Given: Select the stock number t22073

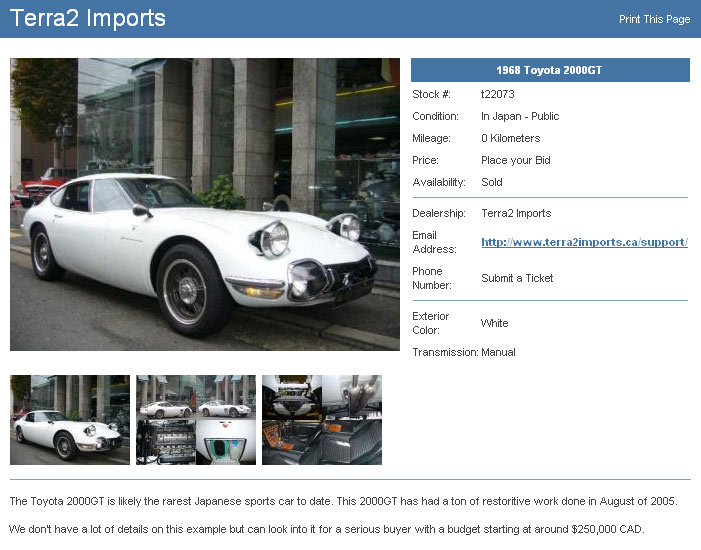Looking at the screenshot, I should pyautogui.click(x=498, y=94).
